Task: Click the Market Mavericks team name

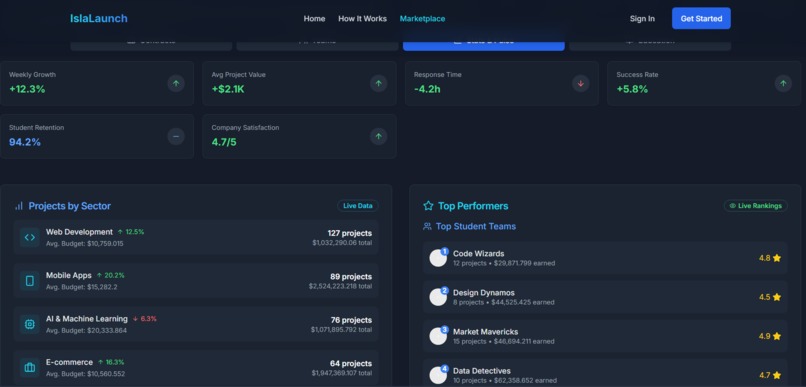Action: (485, 331)
